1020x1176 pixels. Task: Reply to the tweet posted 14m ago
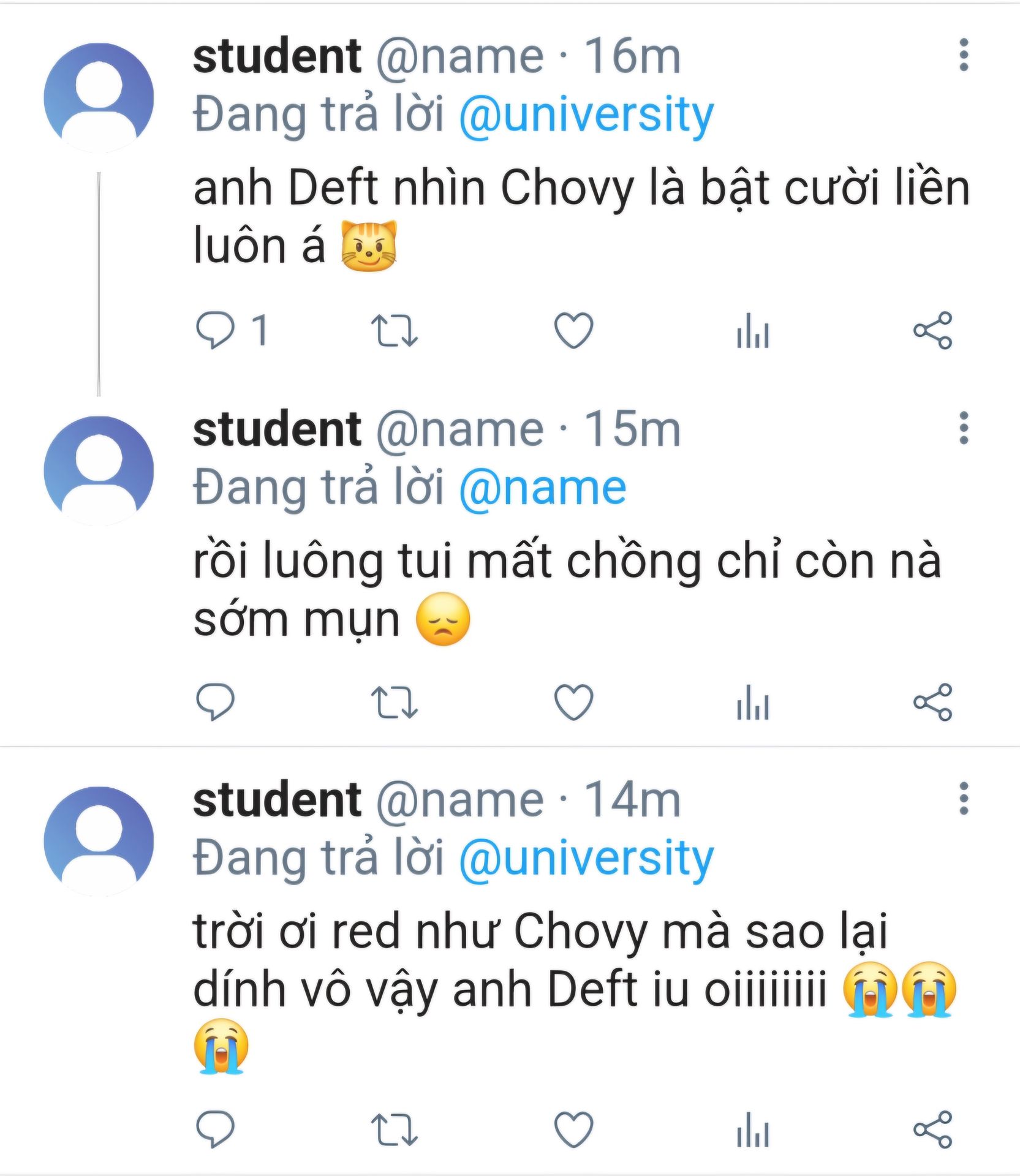215,1128
